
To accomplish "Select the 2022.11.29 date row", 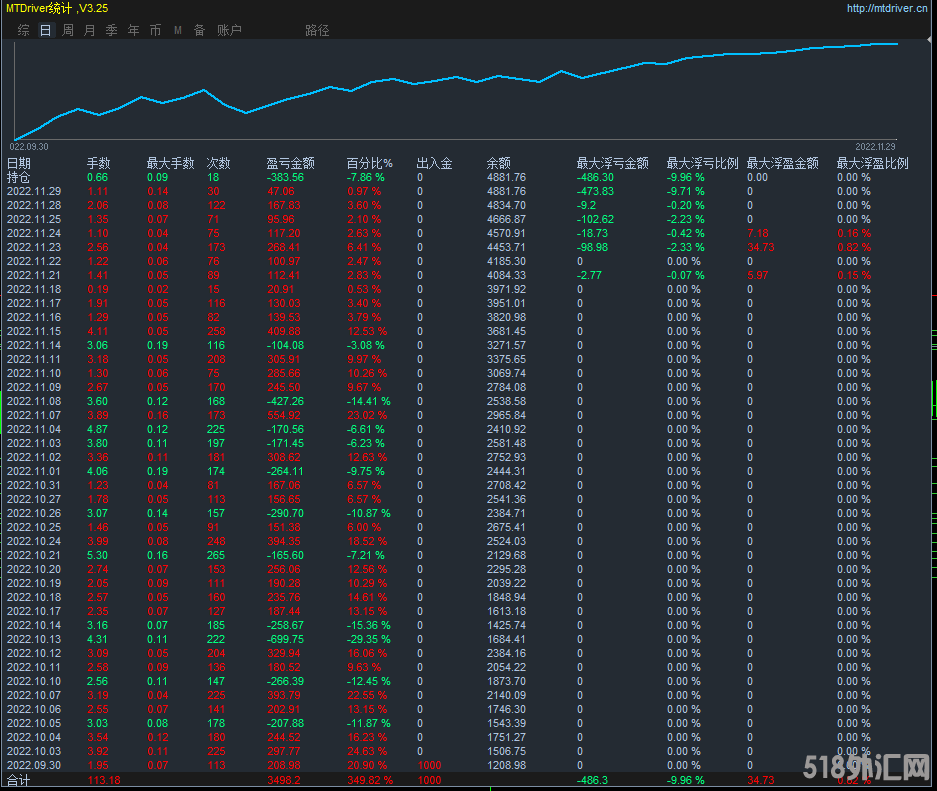I will click(x=34, y=191).
